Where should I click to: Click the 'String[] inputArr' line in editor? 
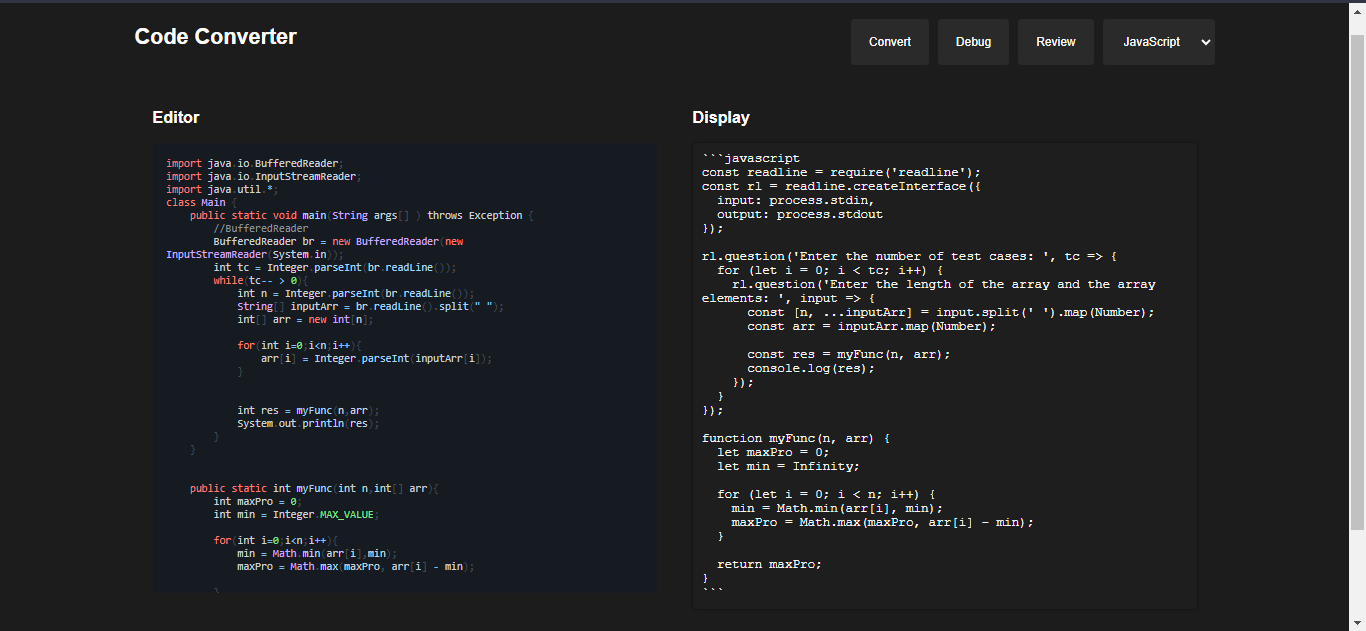[370, 306]
